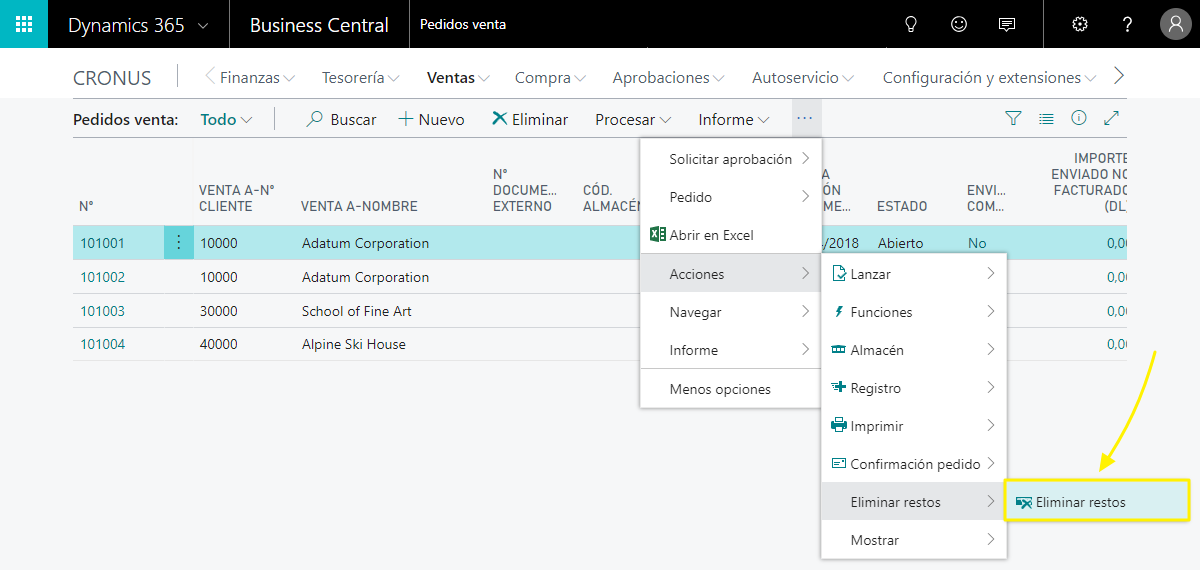
Task: Click the Nuevo button
Action: pos(431,120)
